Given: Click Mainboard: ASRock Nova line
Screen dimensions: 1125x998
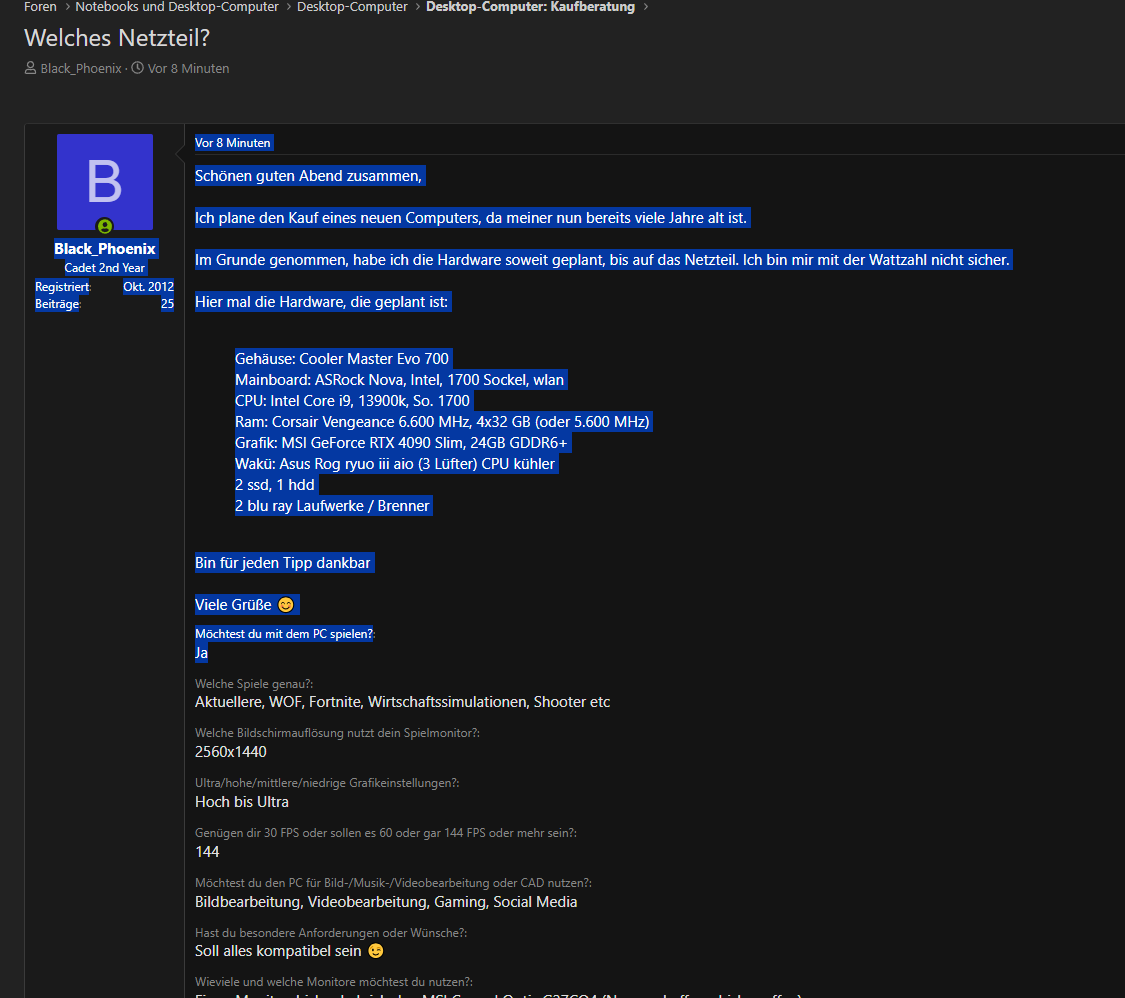Looking at the screenshot, I should coord(400,380).
